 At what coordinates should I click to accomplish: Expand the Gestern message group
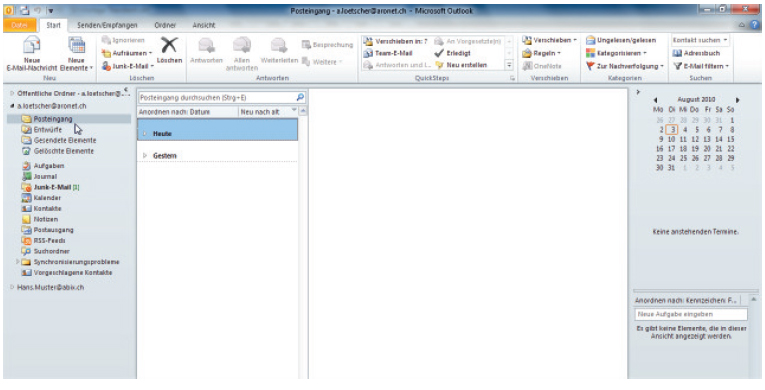tap(145, 156)
